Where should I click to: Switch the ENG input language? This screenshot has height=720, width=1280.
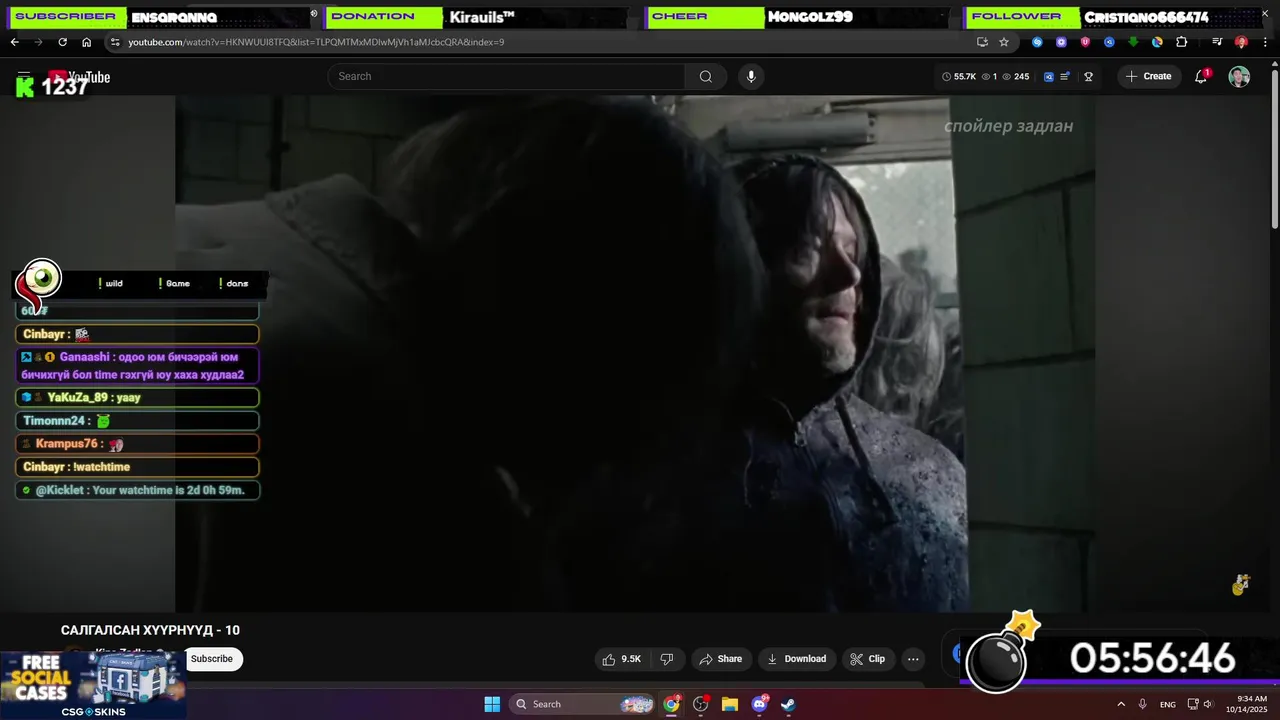tap(1167, 704)
